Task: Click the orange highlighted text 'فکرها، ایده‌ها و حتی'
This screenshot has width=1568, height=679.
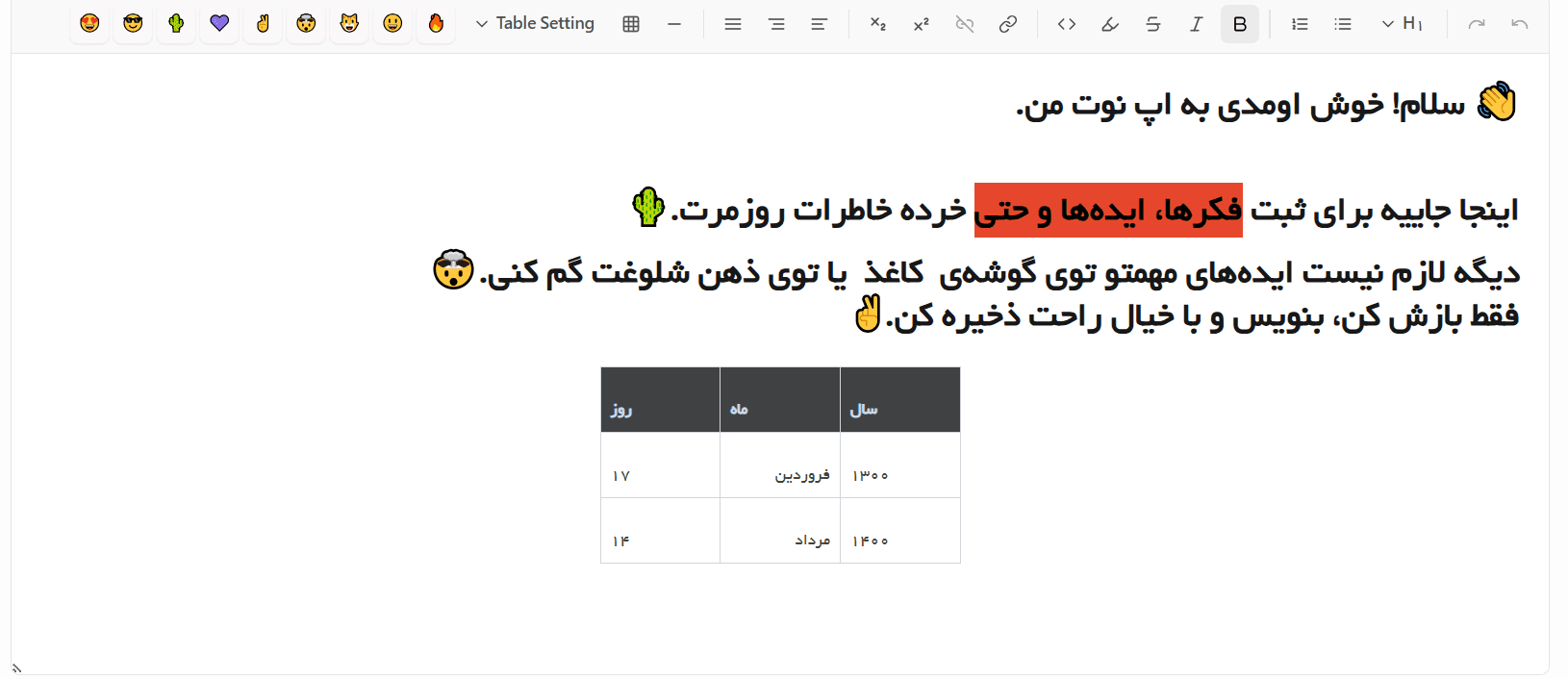Action: (x=1108, y=210)
